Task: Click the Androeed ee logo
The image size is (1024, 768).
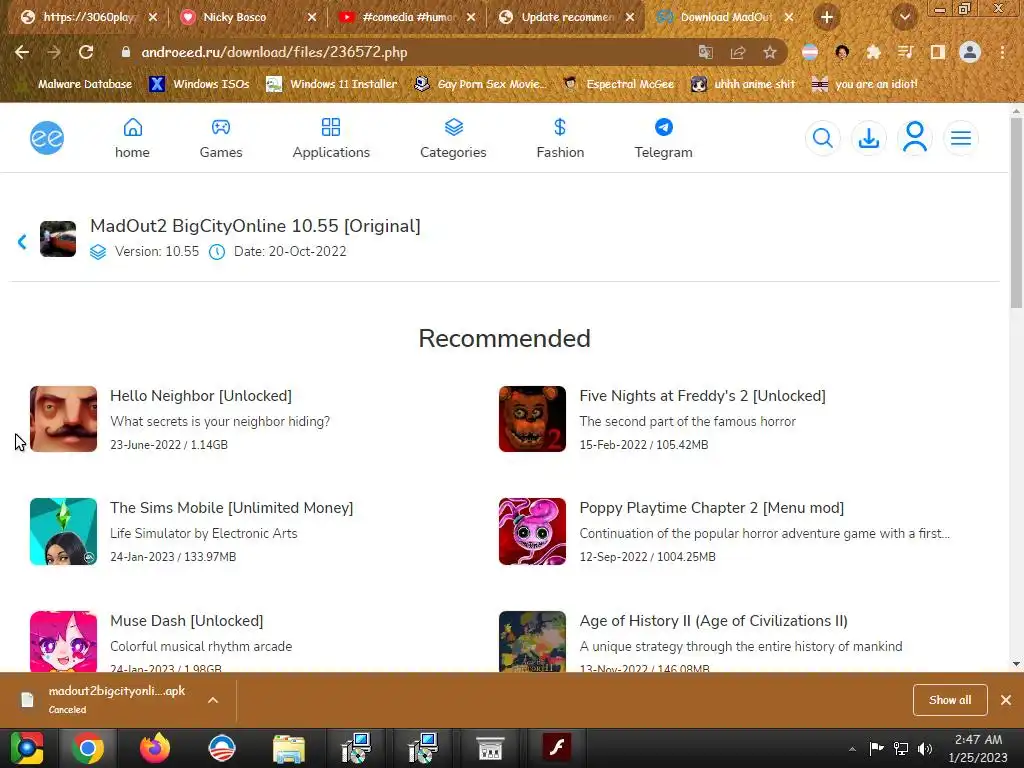Action: tap(47, 138)
